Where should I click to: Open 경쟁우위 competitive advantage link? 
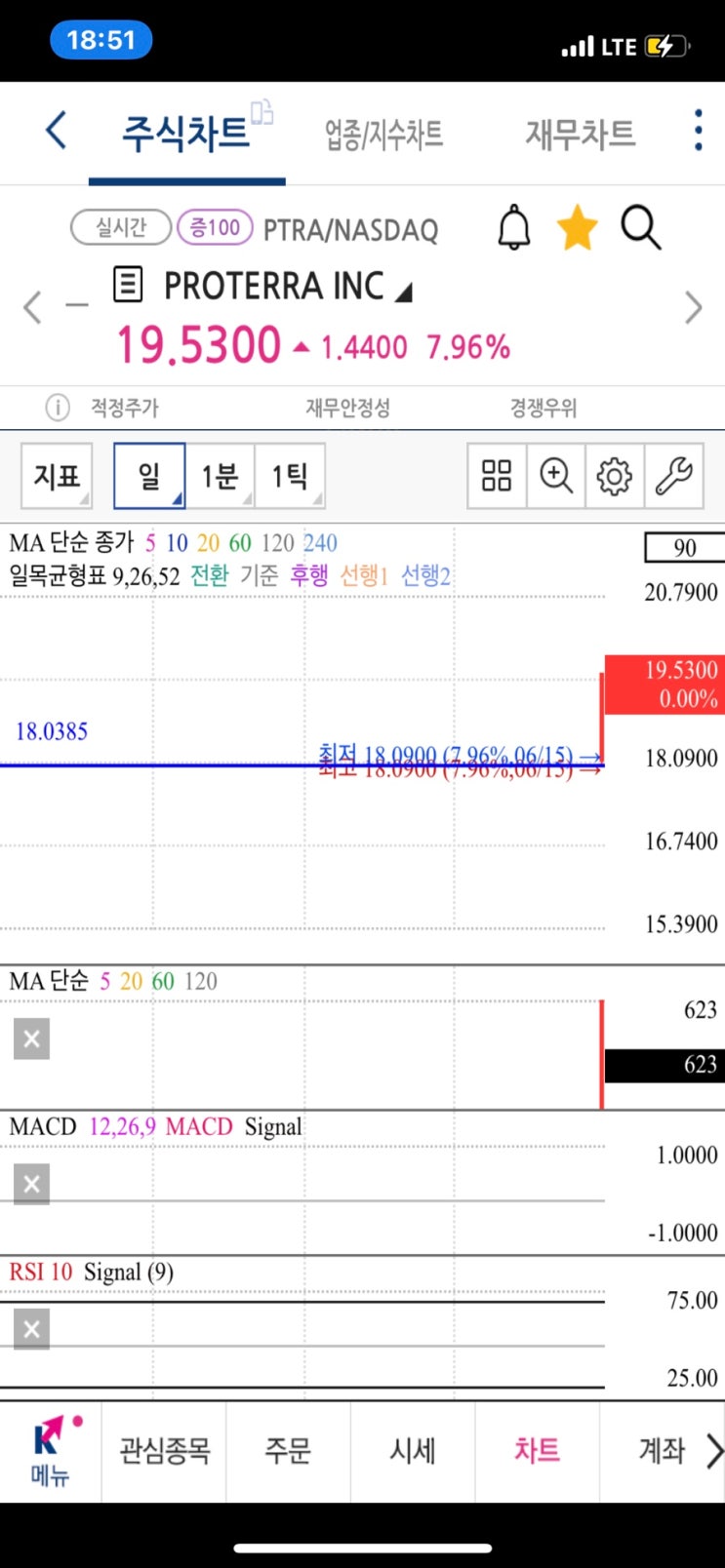tap(544, 408)
